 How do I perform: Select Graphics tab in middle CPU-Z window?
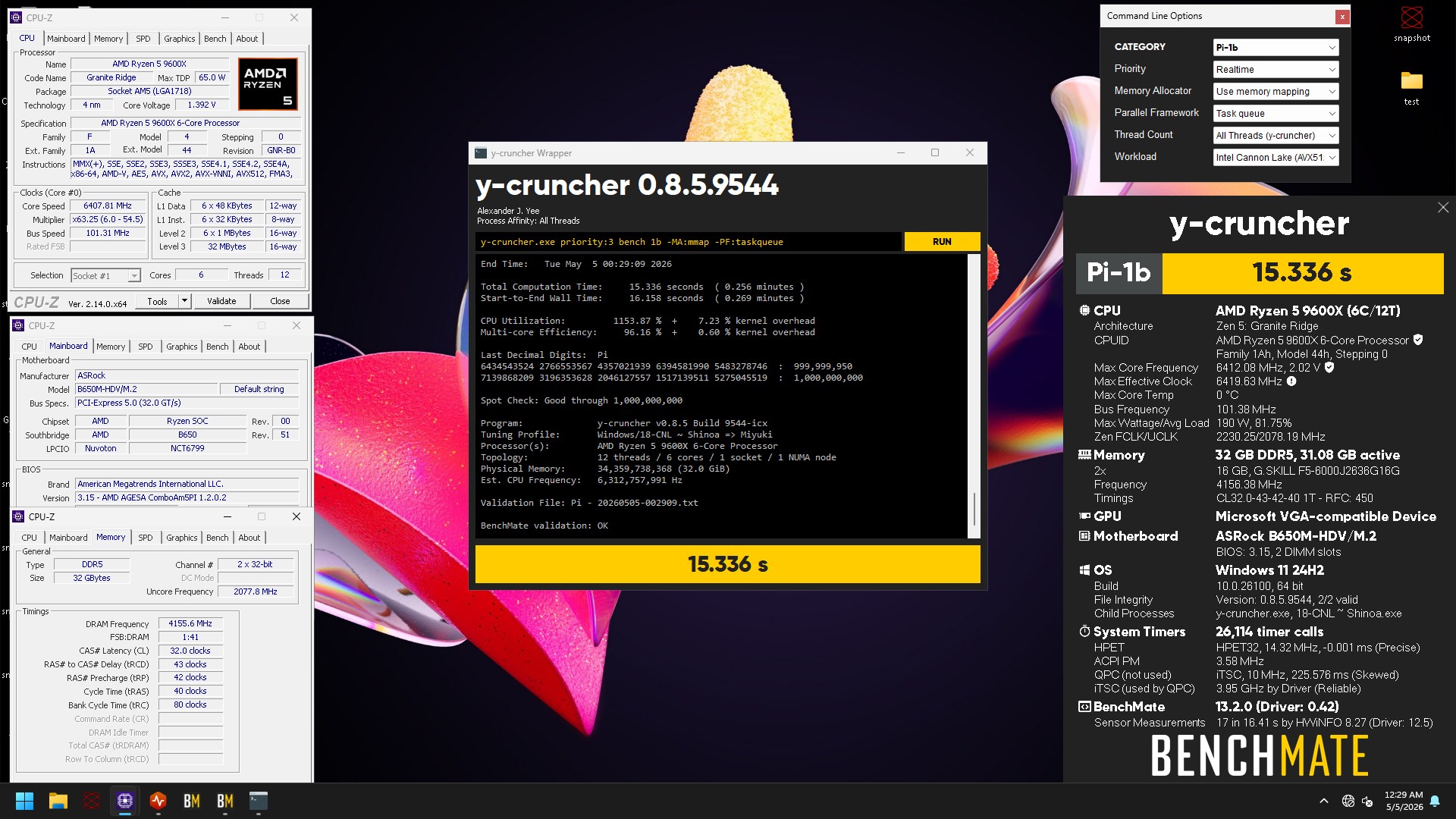182,347
